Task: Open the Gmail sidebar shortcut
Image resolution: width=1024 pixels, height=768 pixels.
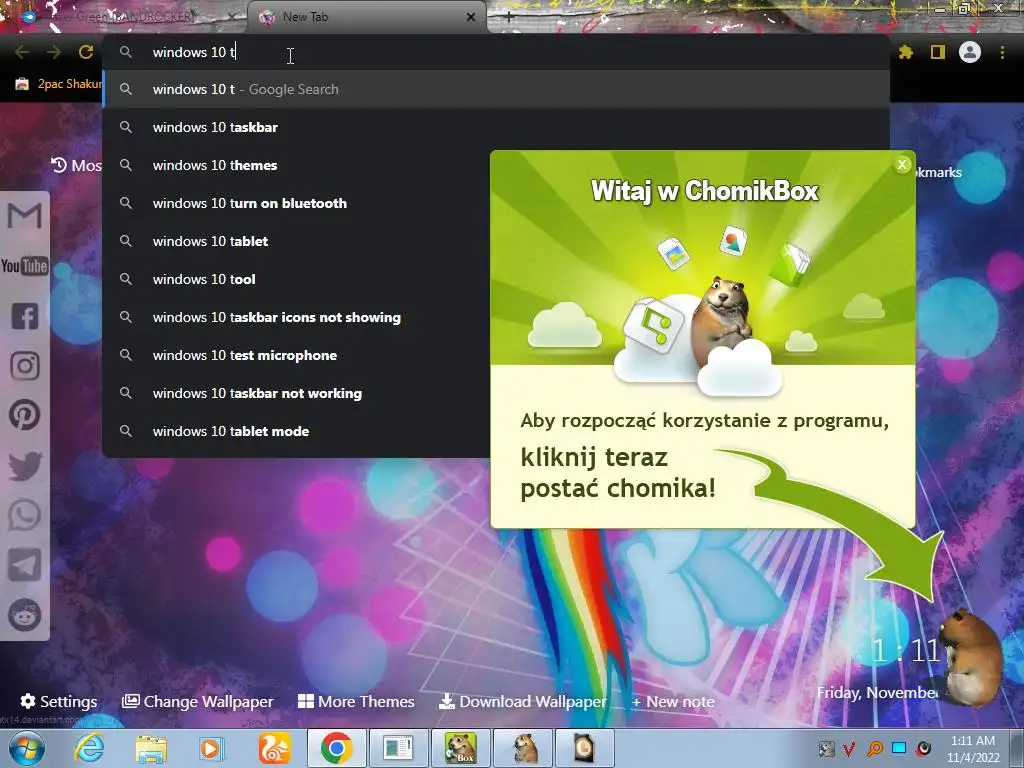Action: coord(25,216)
